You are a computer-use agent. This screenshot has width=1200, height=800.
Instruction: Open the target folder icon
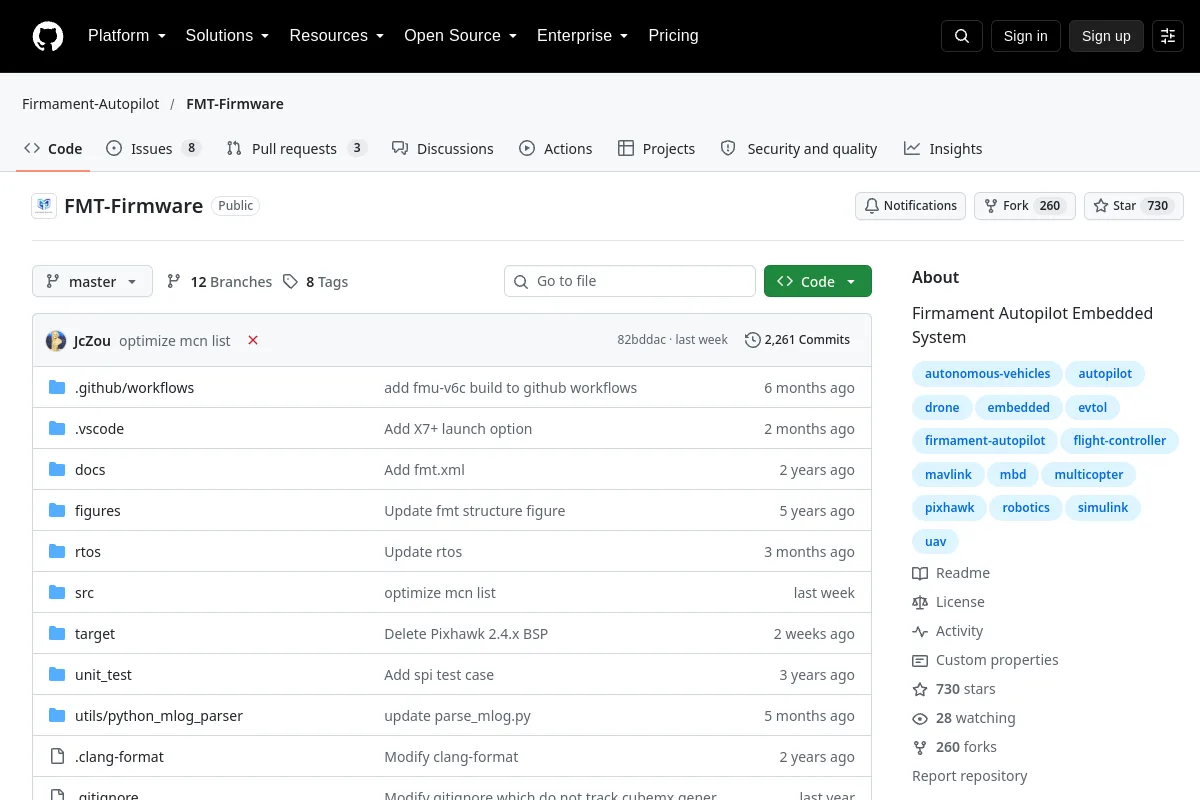(x=57, y=633)
